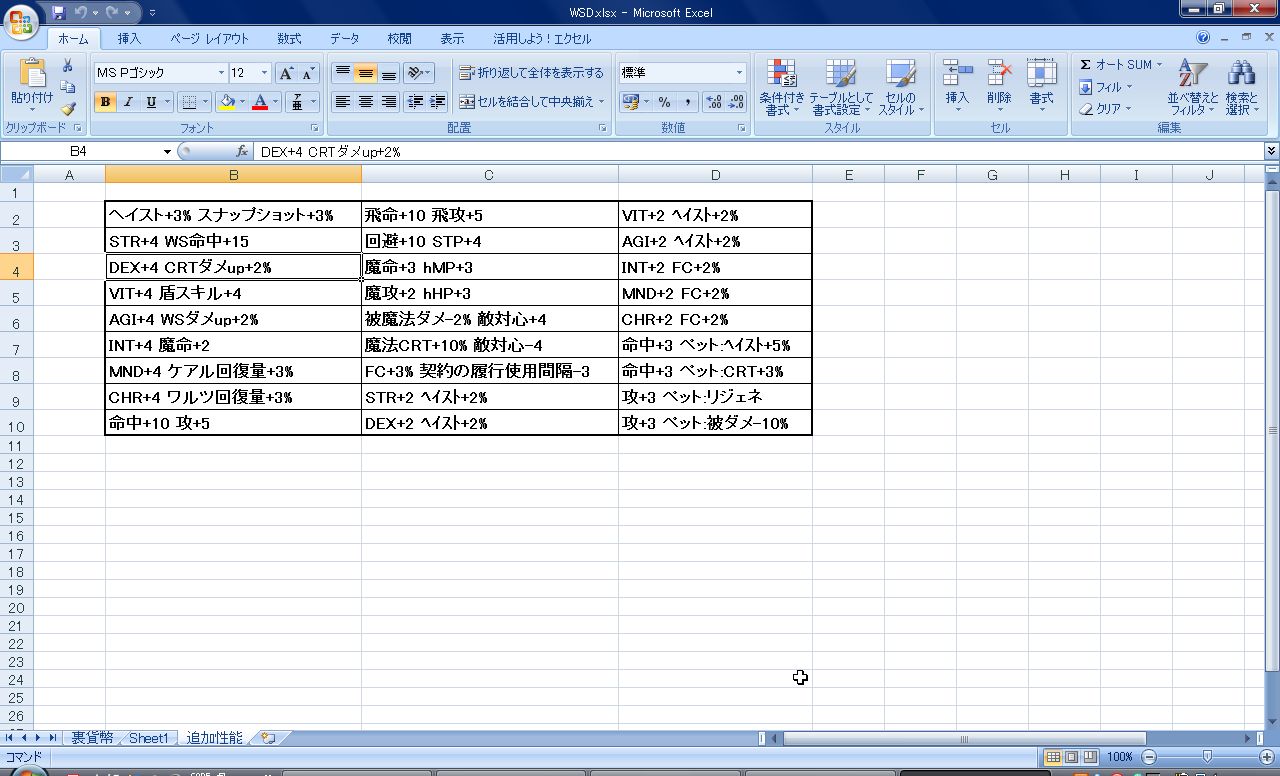Apply the yellow fill color bucket
This screenshot has width=1280, height=776.
click(x=227, y=102)
